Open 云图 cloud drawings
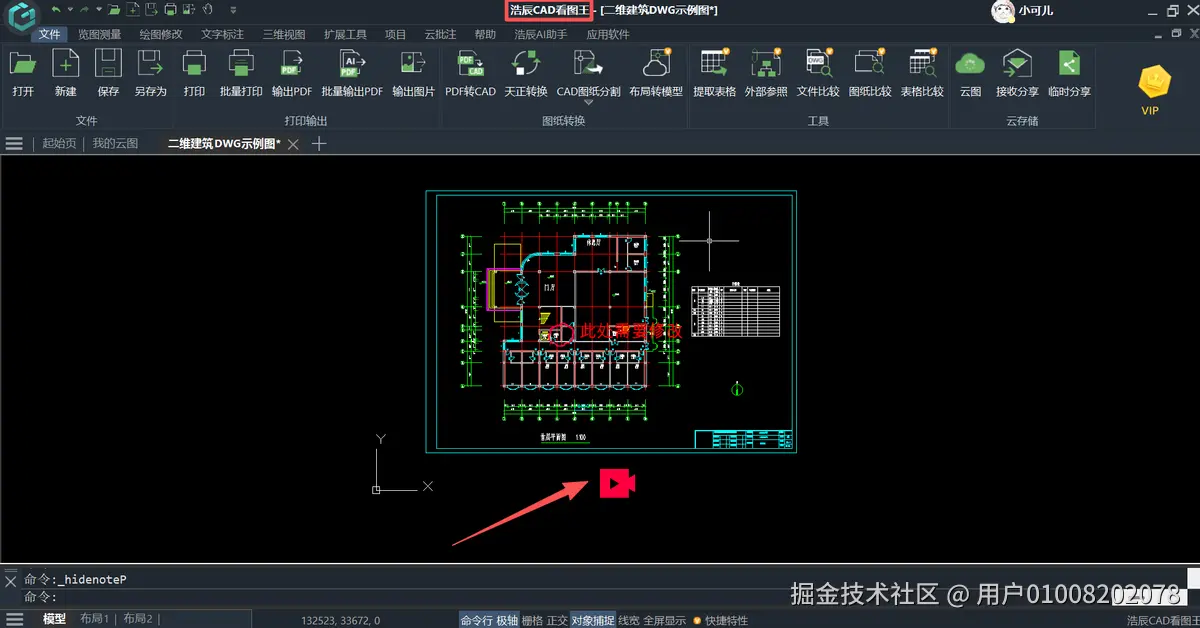The height and width of the screenshot is (628, 1200). pyautogui.click(x=970, y=73)
